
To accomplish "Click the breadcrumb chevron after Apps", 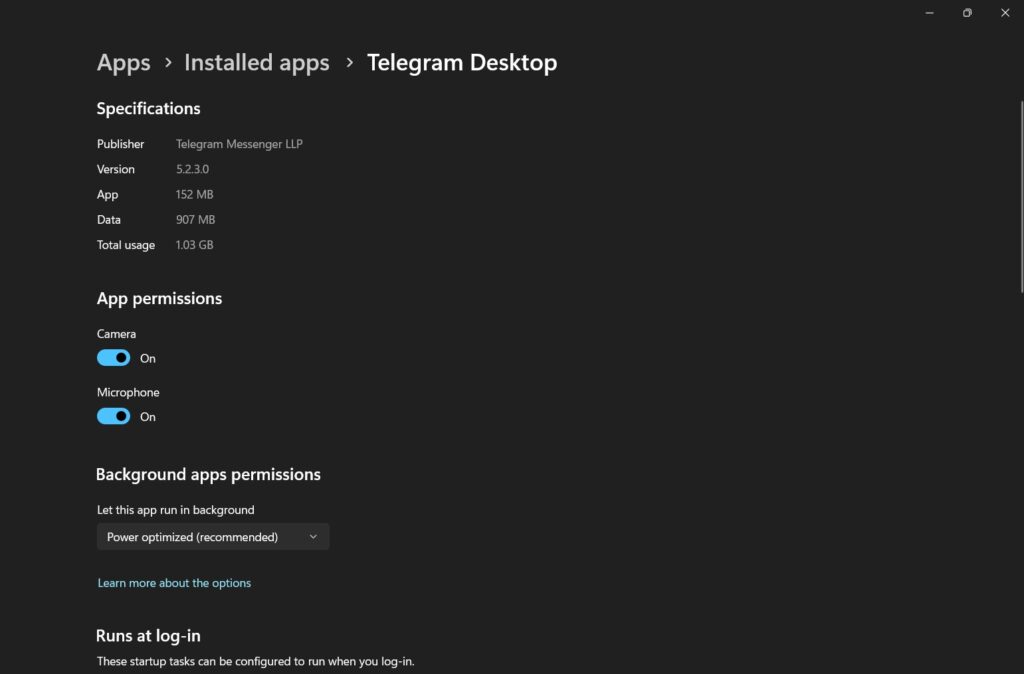I will pyautogui.click(x=168, y=63).
